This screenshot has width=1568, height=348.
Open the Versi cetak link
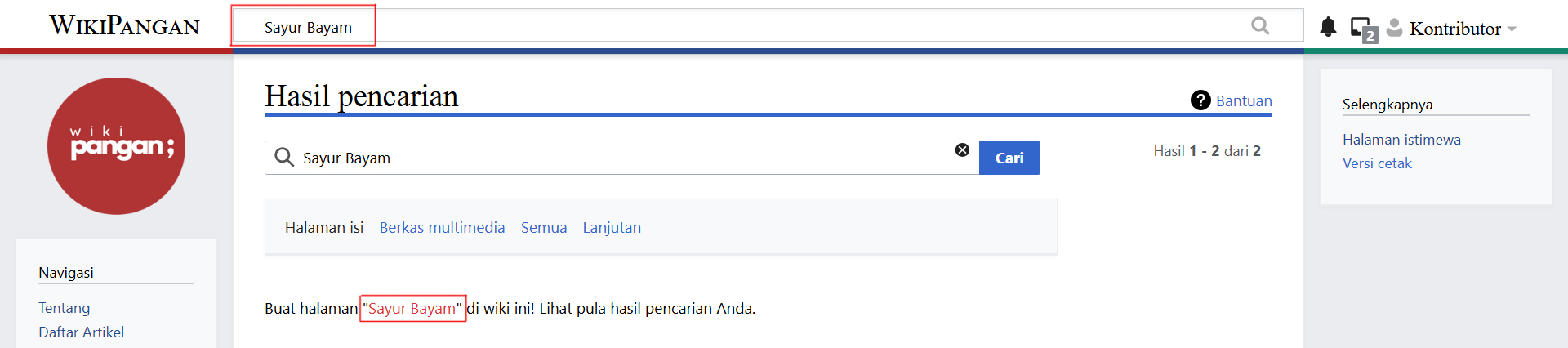click(x=1377, y=163)
